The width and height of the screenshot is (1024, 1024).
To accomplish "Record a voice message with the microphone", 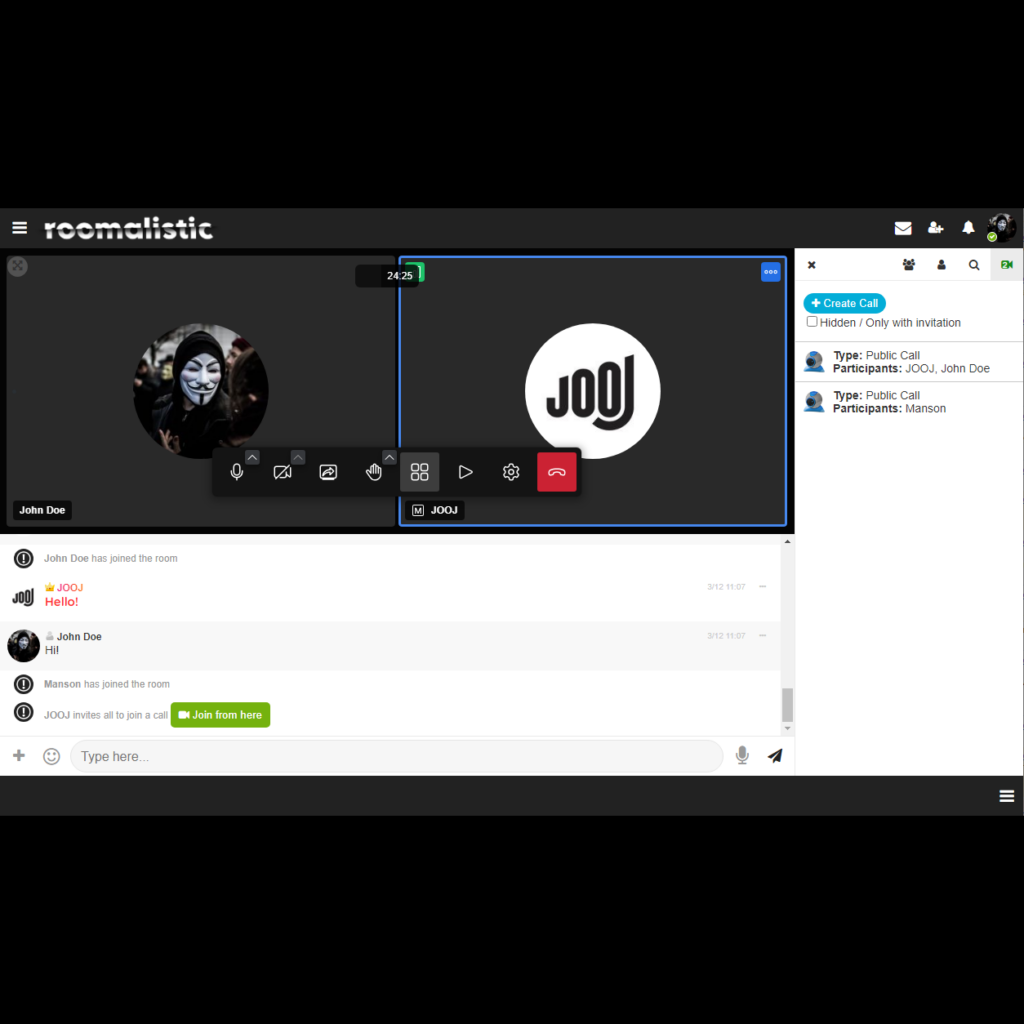I will 742,755.
